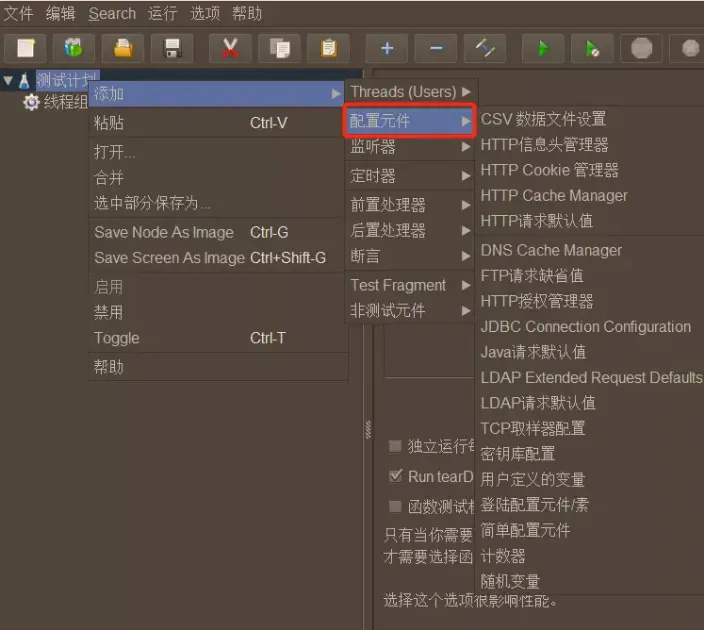Choose 合并 from context menu
Image resolution: width=704 pixels, height=630 pixels.
[x=217, y=177]
